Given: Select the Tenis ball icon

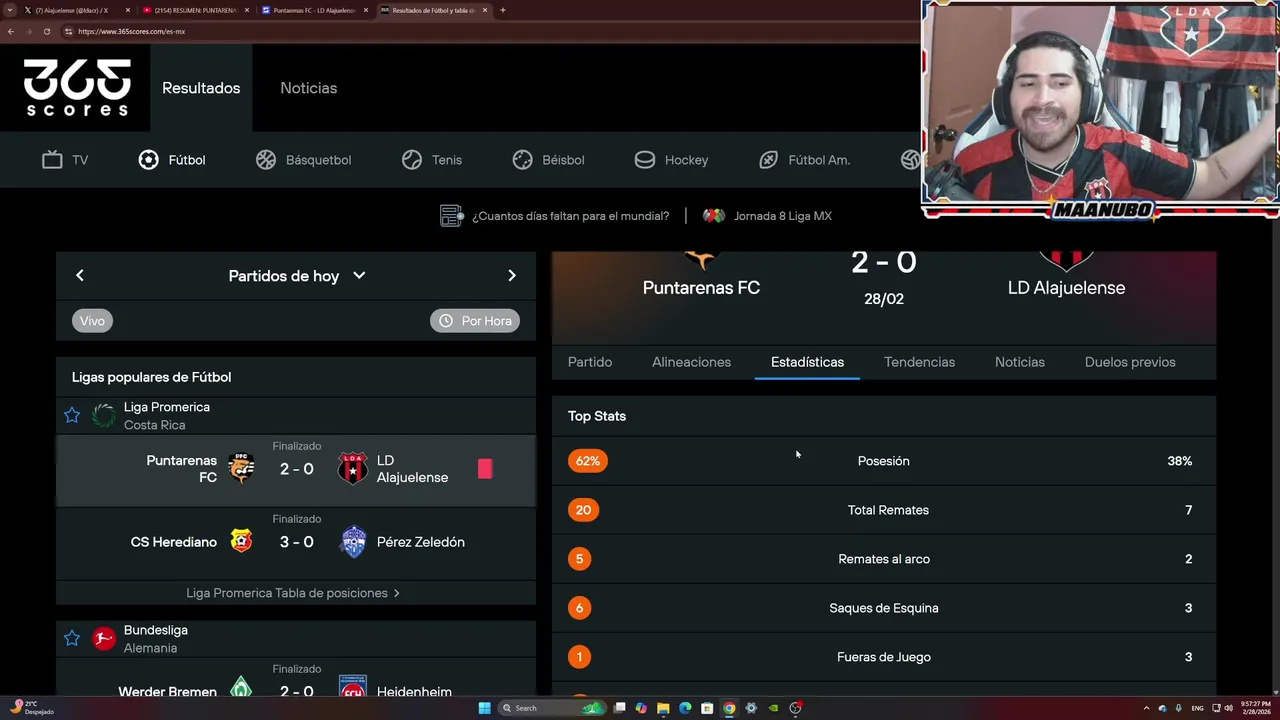Looking at the screenshot, I should (x=412, y=160).
